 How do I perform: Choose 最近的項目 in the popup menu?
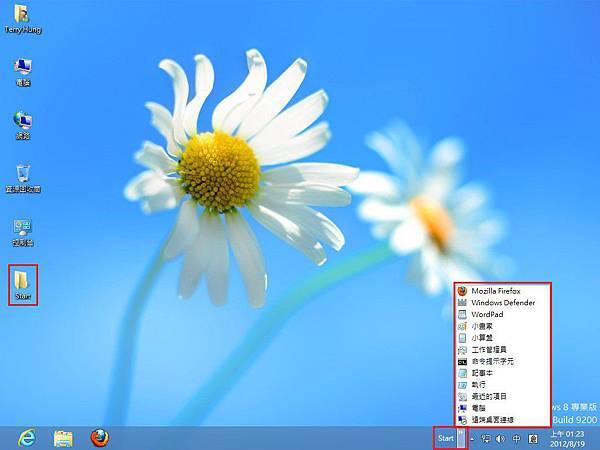[503, 396]
